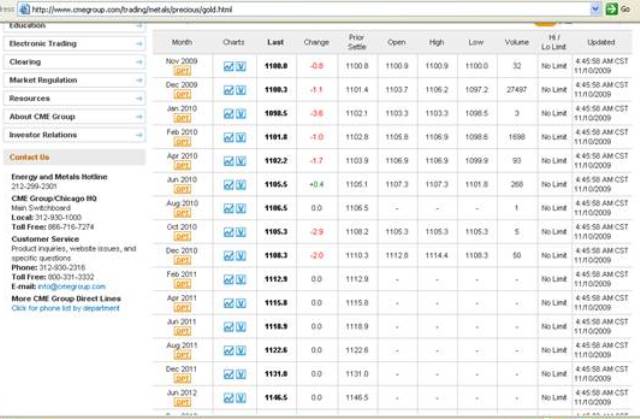The image size is (640, 419).
Task: Open the price chart for Dec 2010
Action: coord(229,255)
